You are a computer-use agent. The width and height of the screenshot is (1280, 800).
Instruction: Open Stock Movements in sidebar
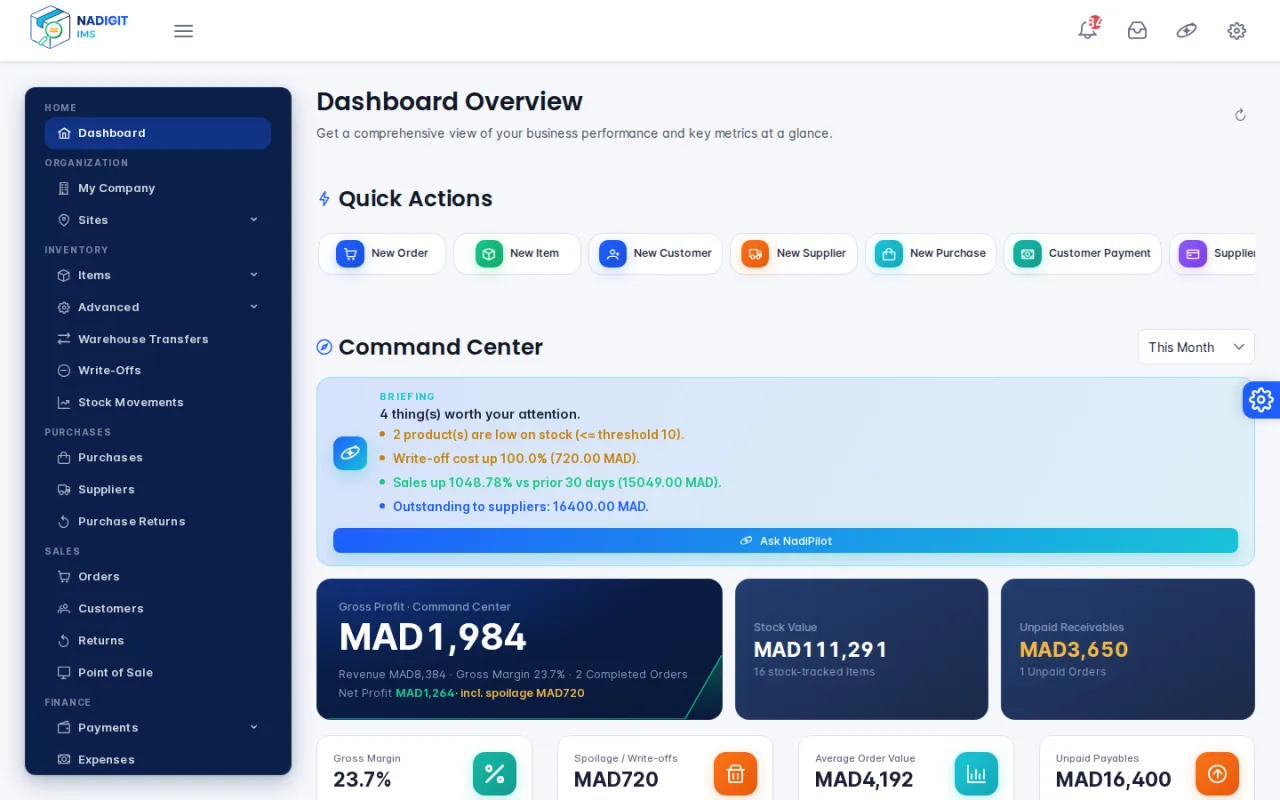pyautogui.click(x=158, y=402)
